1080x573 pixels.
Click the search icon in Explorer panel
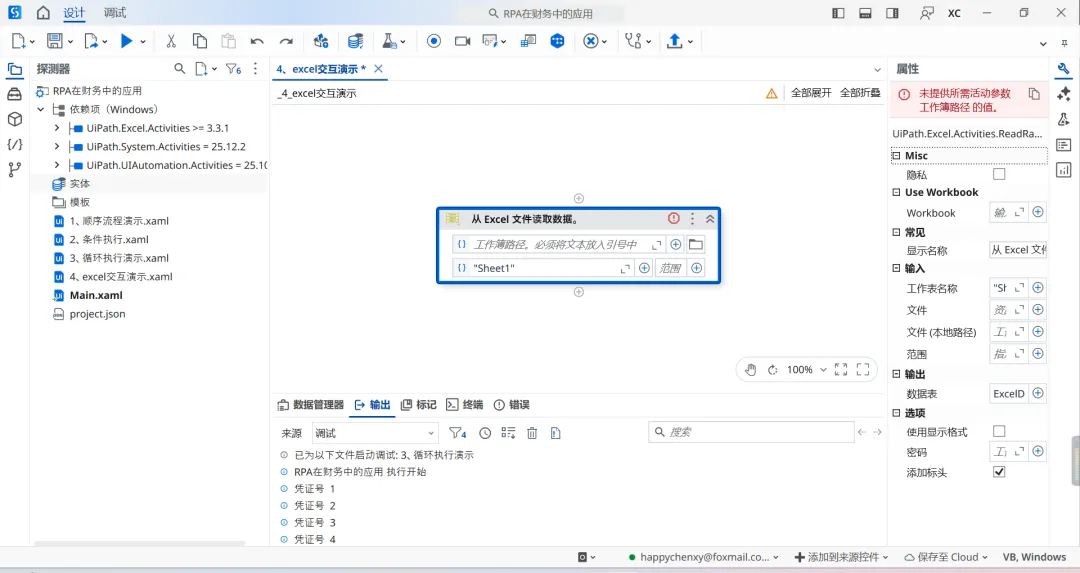pyautogui.click(x=180, y=69)
